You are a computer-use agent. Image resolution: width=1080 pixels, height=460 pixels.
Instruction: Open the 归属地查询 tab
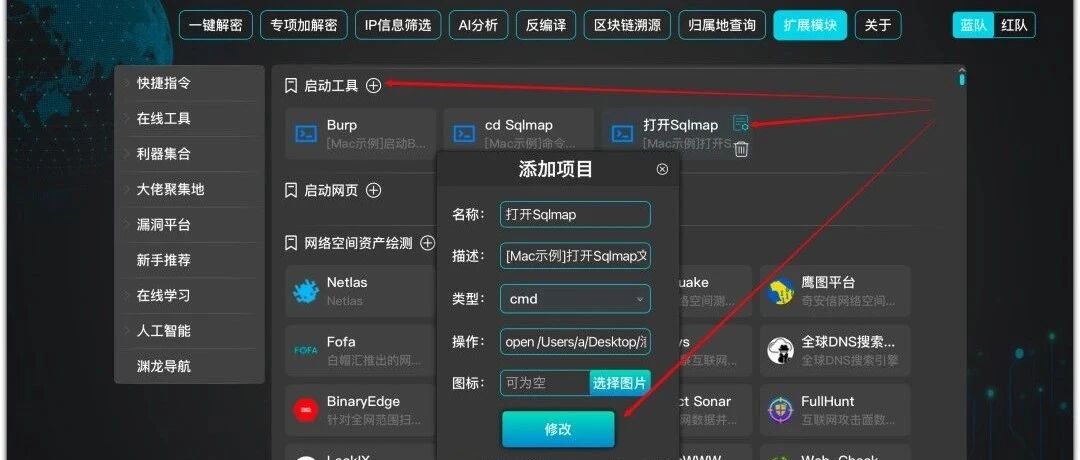coord(722,25)
